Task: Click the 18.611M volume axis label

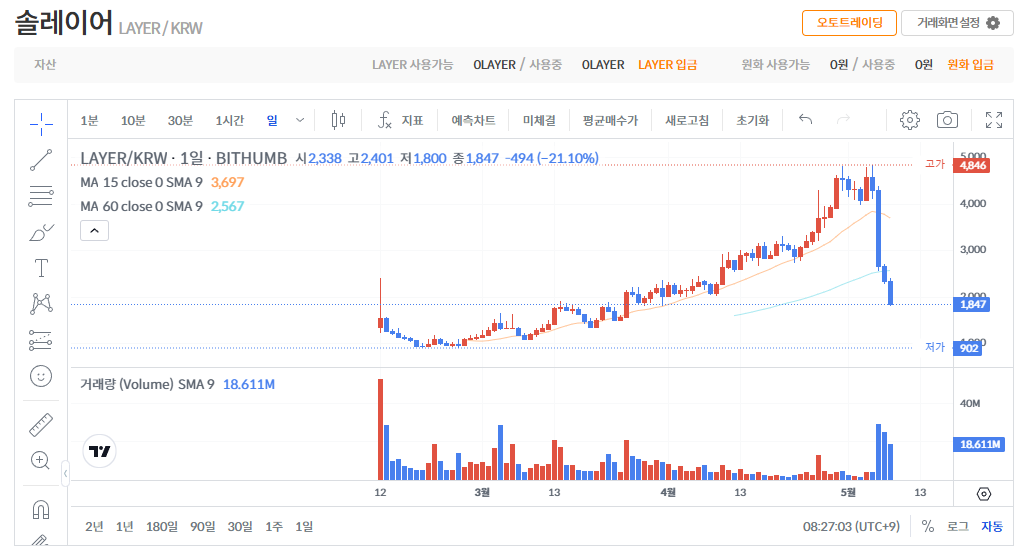Action: point(979,444)
